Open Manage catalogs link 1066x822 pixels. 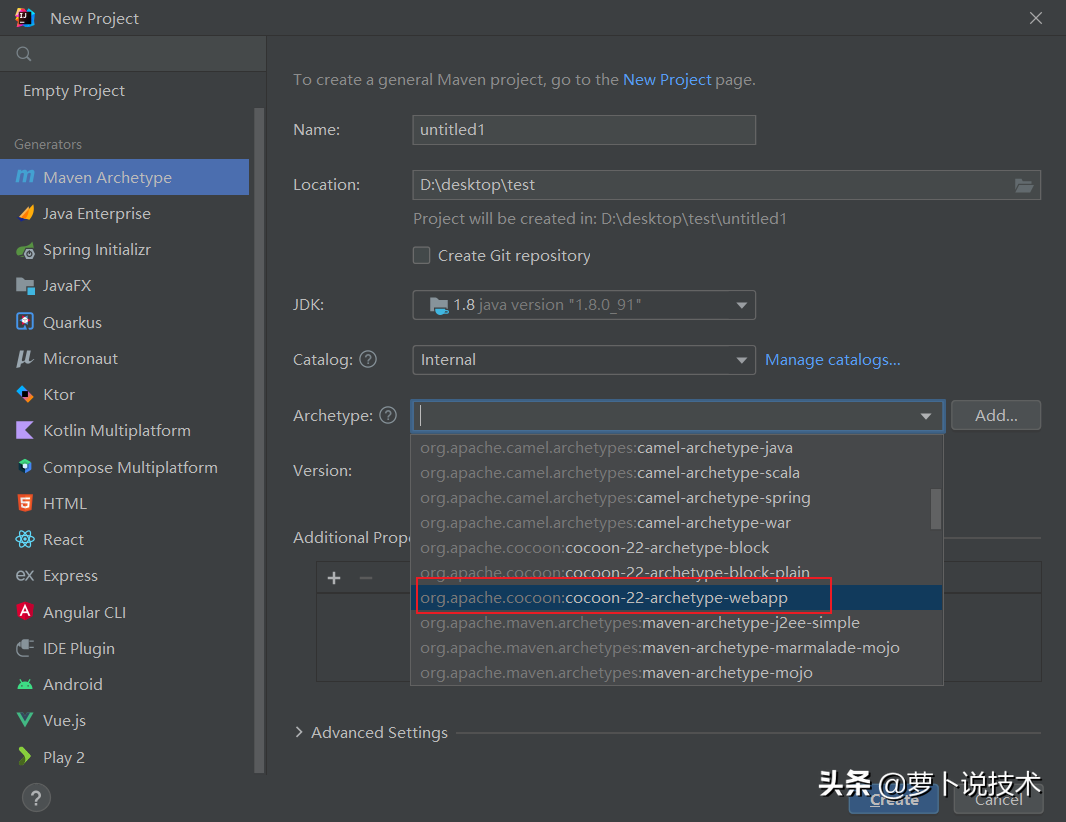[833, 360]
